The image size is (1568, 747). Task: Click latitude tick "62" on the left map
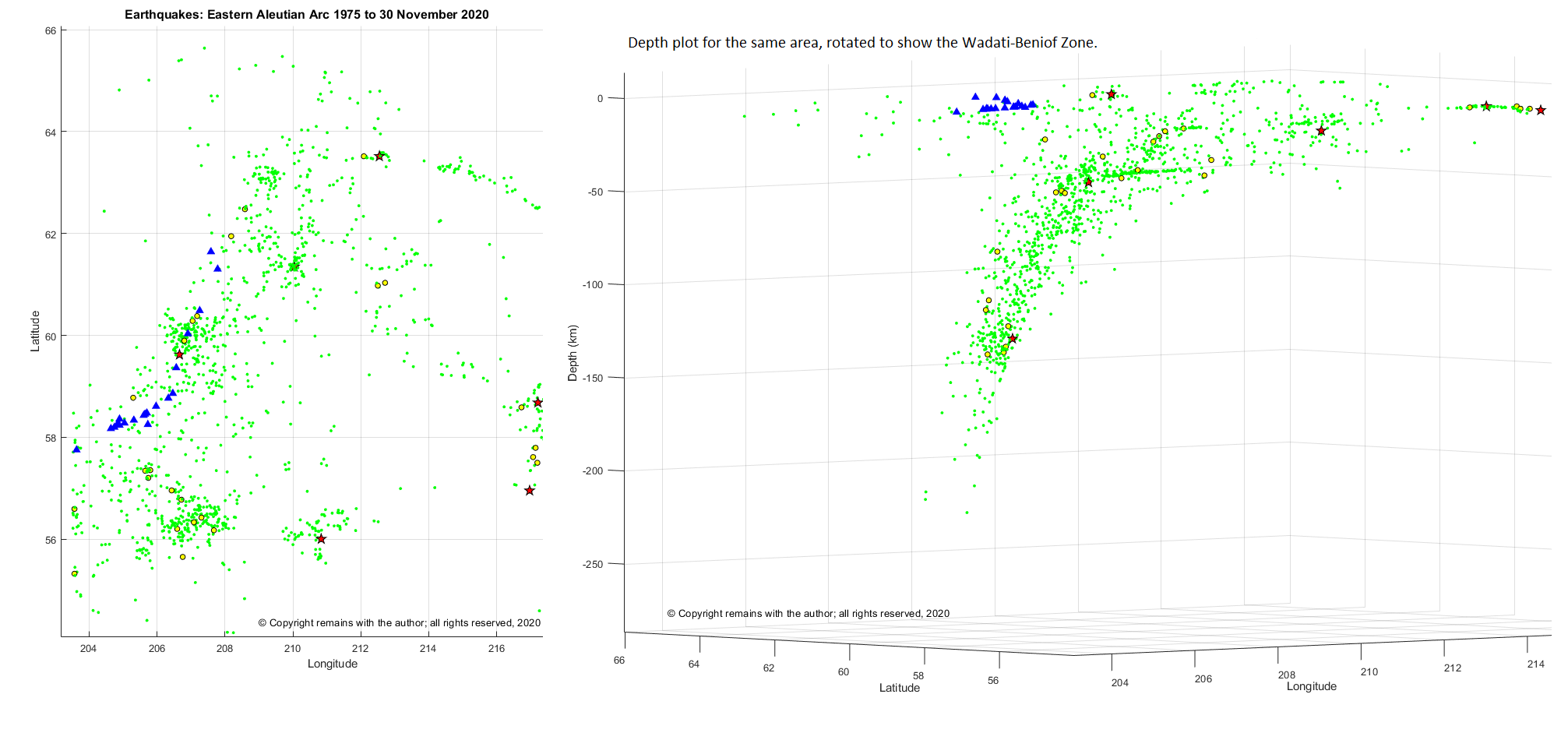coord(51,234)
